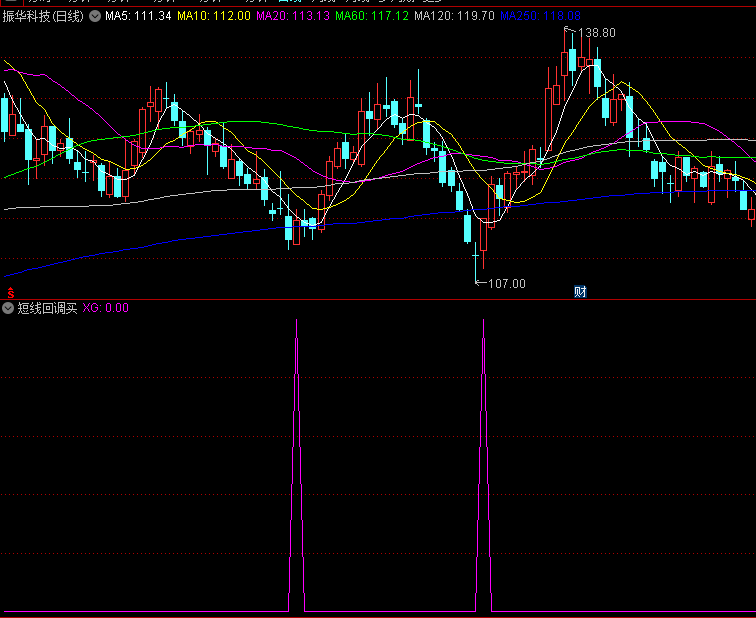Image resolution: width=756 pixels, height=618 pixels.
Task: Expand the dropdown arrow beside 短线回调买
Action: 9,308
